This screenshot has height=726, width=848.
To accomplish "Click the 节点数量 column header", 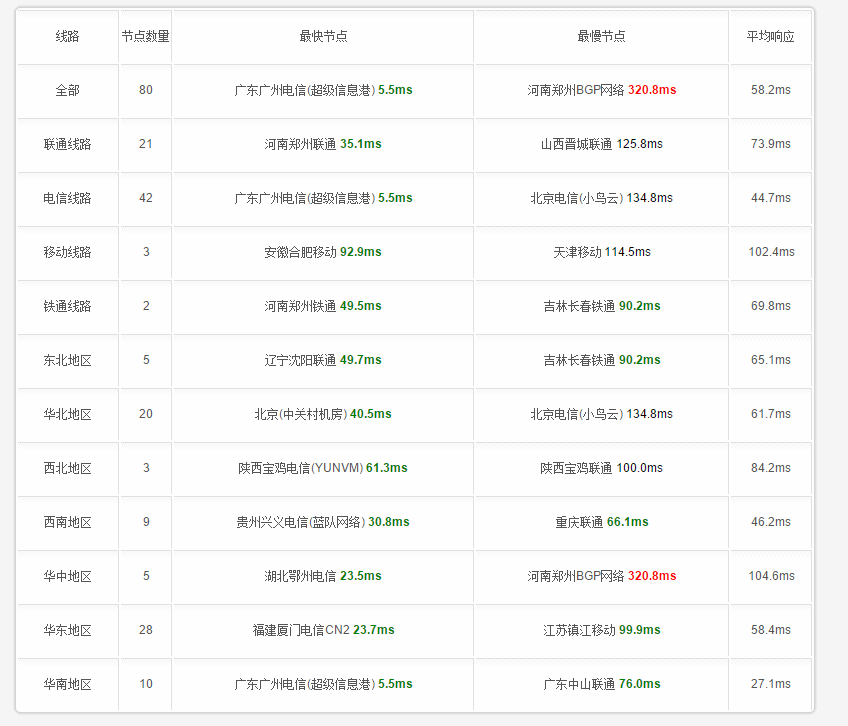I will (145, 36).
